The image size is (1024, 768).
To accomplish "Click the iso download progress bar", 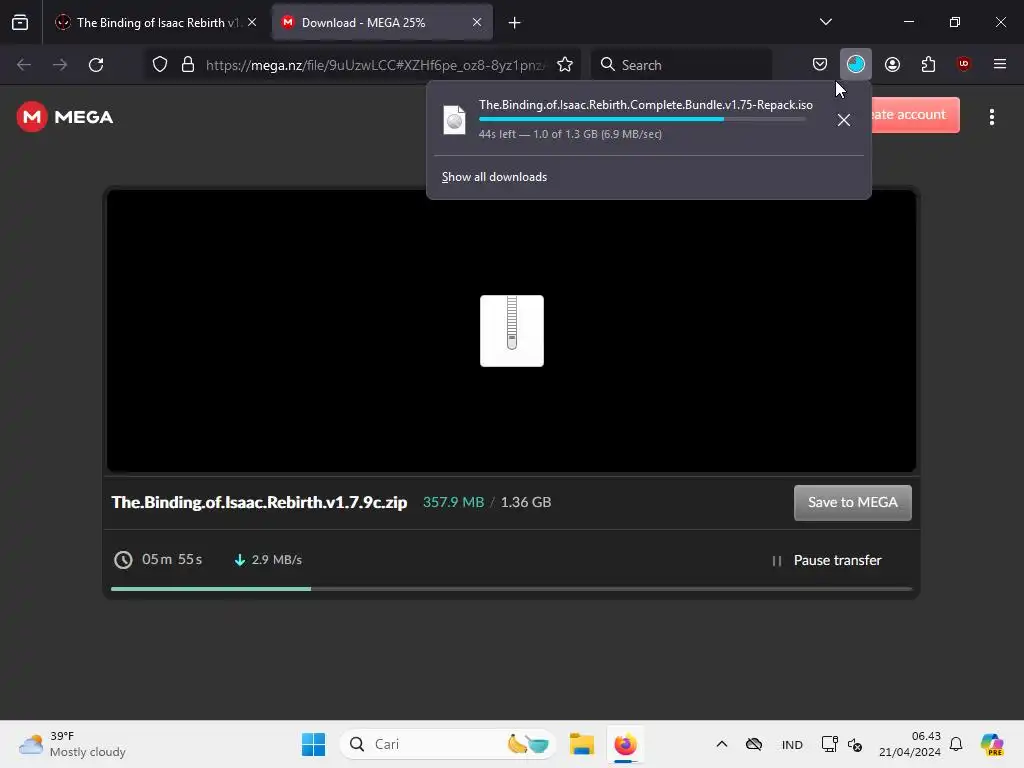I will pyautogui.click(x=642, y=119).
